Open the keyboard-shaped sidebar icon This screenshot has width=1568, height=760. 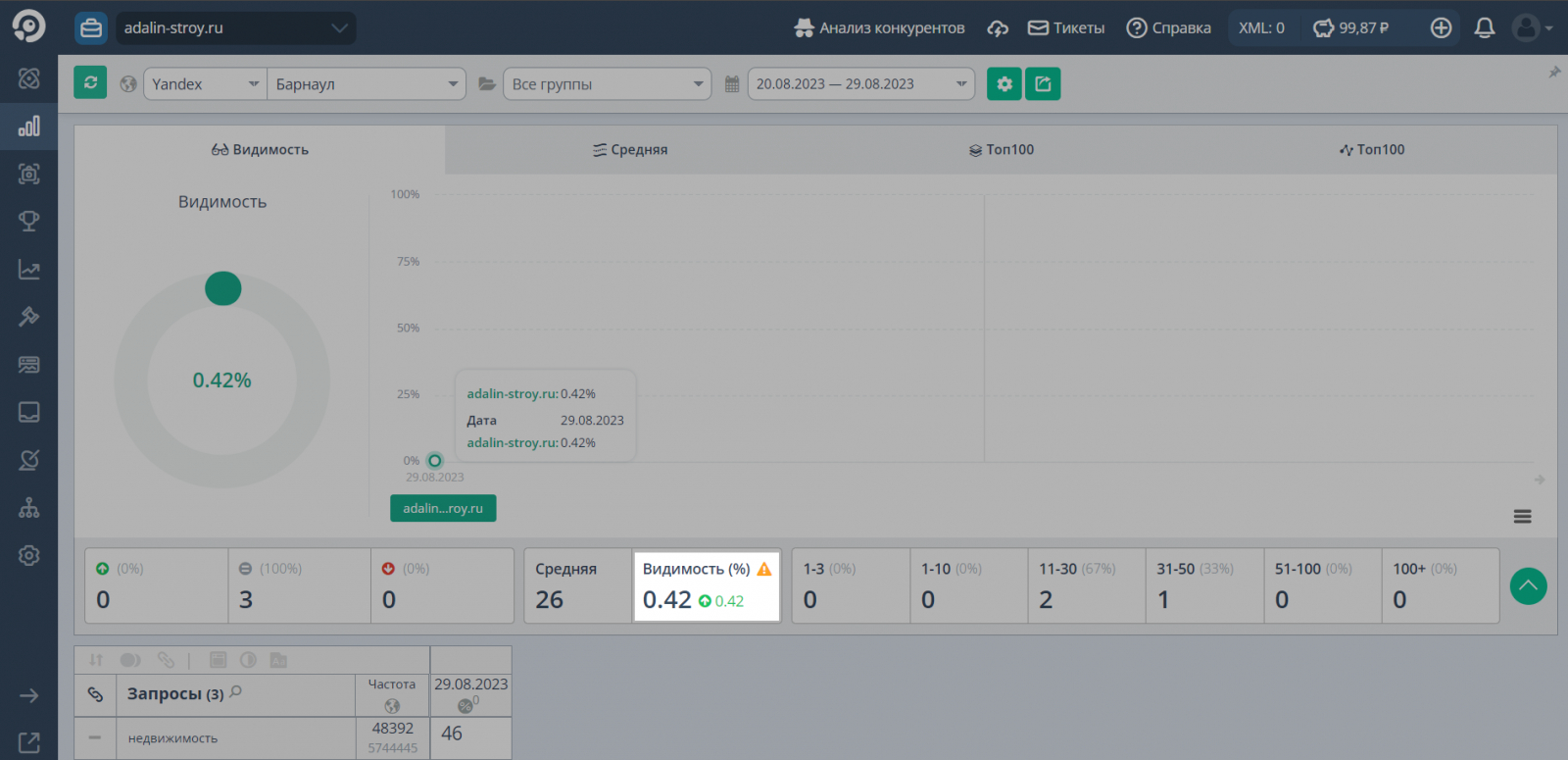click(x=29, y=365)
